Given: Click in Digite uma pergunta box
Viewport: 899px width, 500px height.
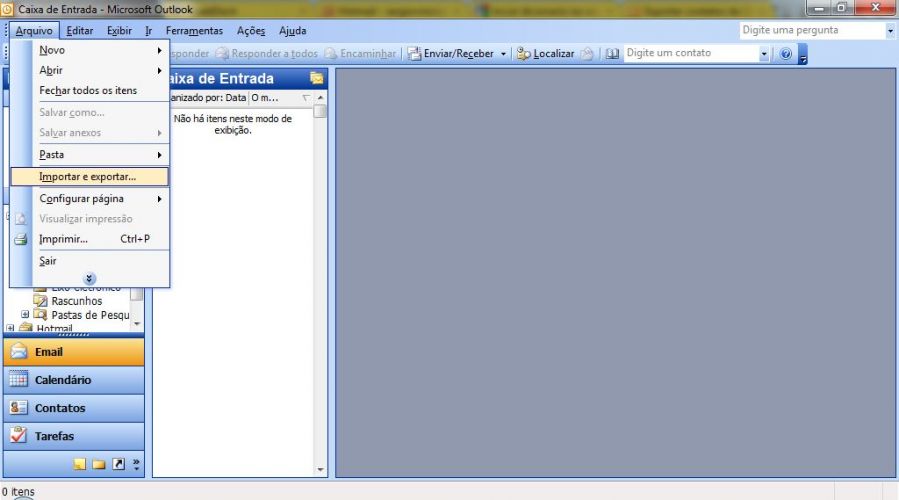Looking at the screenshot, I should pos(811,30).
